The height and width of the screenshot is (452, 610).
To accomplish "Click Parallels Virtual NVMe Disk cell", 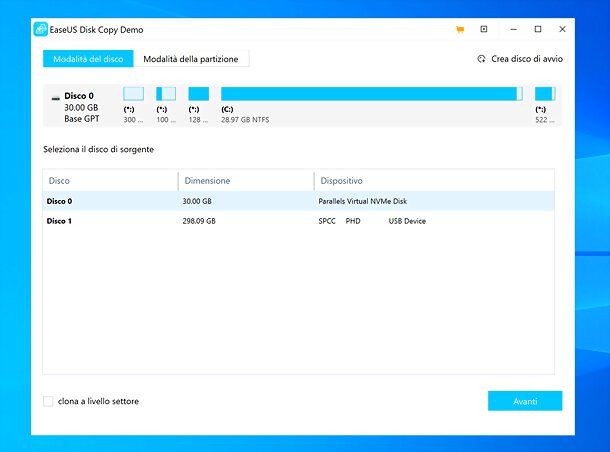I will 363,201.
